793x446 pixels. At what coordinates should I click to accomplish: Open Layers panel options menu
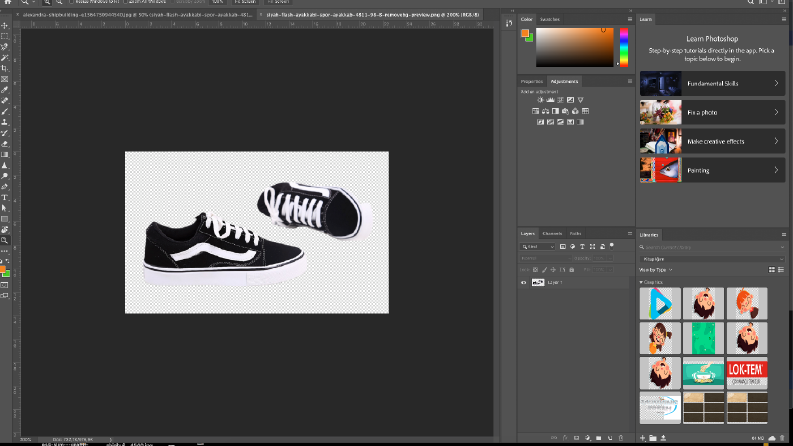630,234
